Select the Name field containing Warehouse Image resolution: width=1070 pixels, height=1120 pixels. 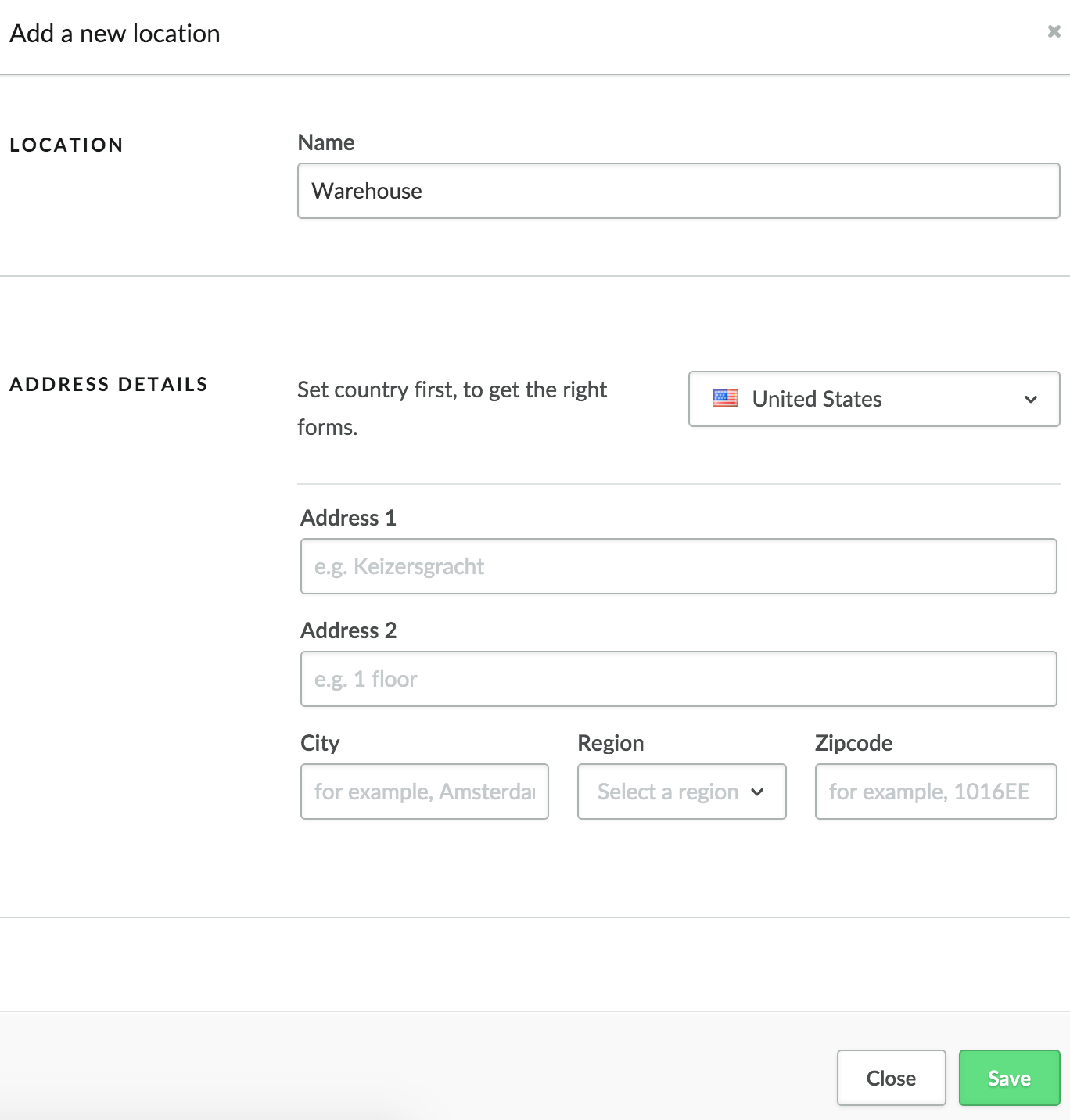click(677, 191)
